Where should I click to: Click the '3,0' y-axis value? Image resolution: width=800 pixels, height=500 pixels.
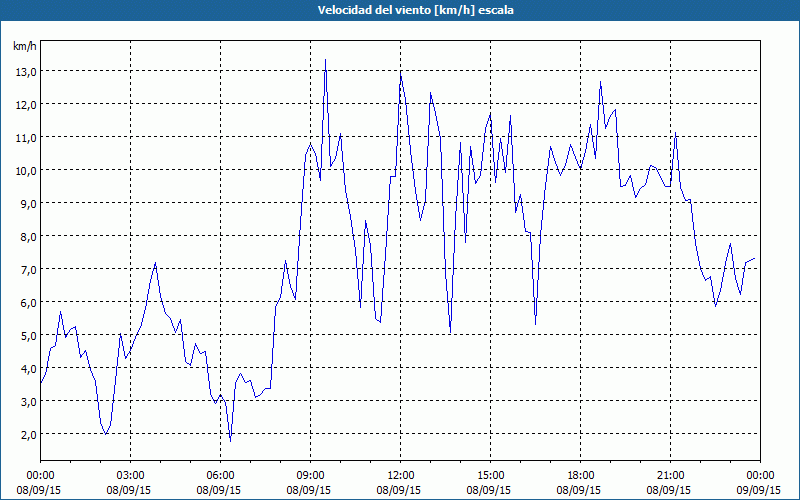pyautogui.click(x=29, y=402)
